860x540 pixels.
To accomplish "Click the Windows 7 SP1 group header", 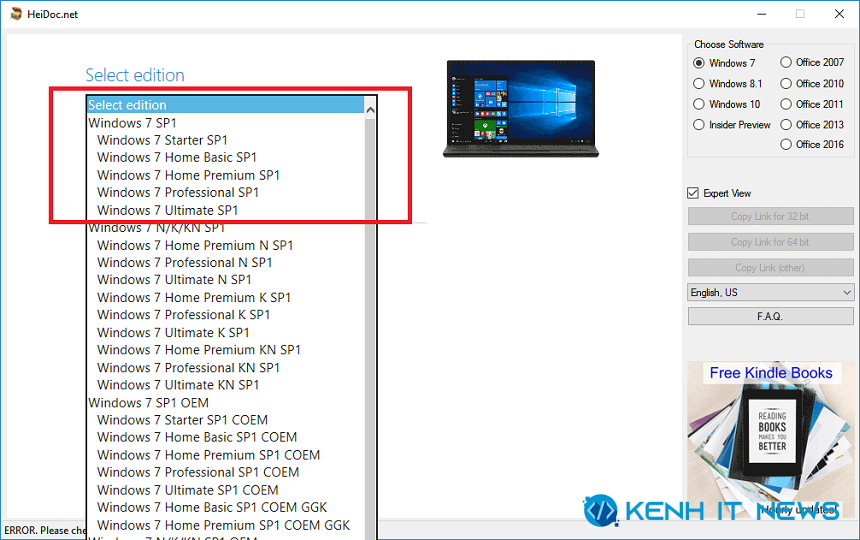I will point(132,123).
